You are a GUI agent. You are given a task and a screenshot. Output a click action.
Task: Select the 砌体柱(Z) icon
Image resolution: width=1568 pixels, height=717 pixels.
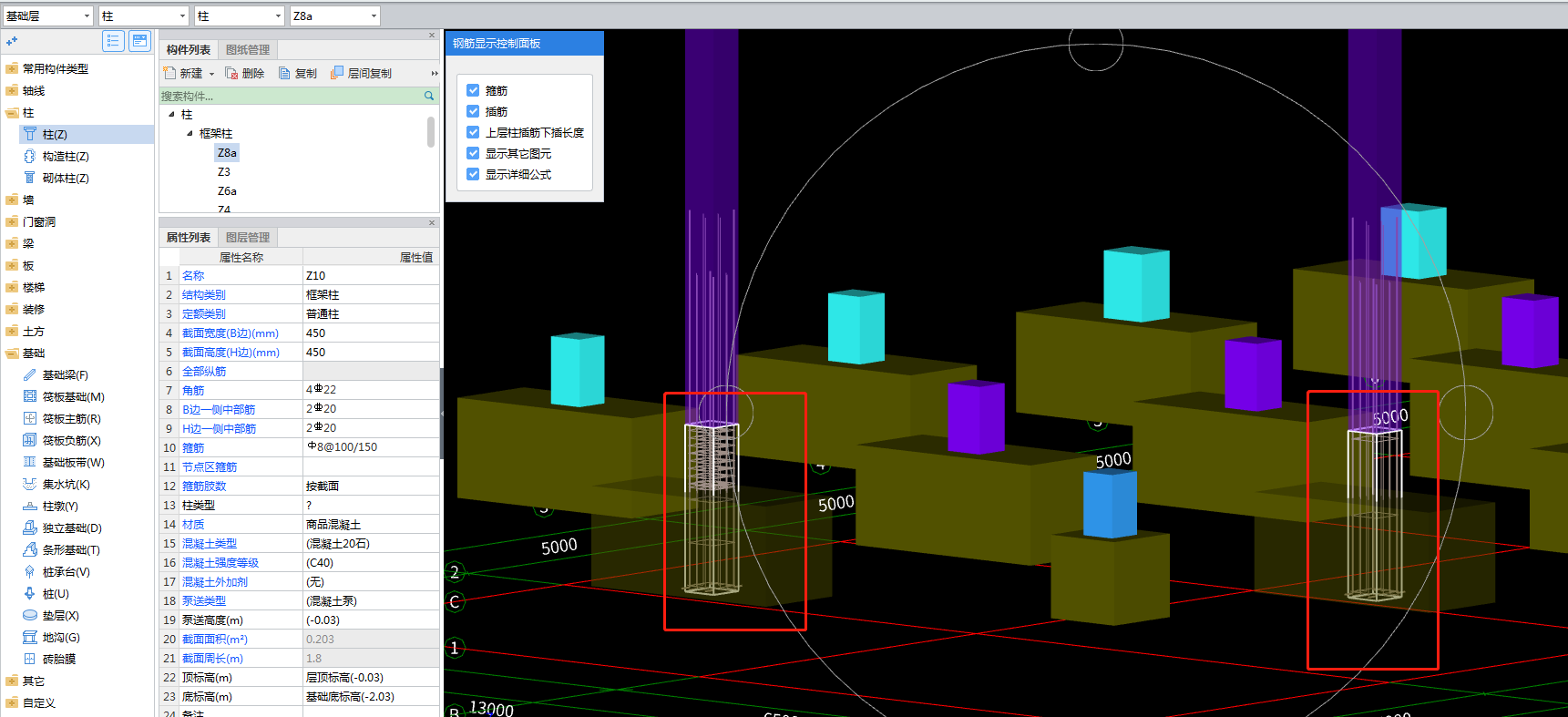click(30, 178)
